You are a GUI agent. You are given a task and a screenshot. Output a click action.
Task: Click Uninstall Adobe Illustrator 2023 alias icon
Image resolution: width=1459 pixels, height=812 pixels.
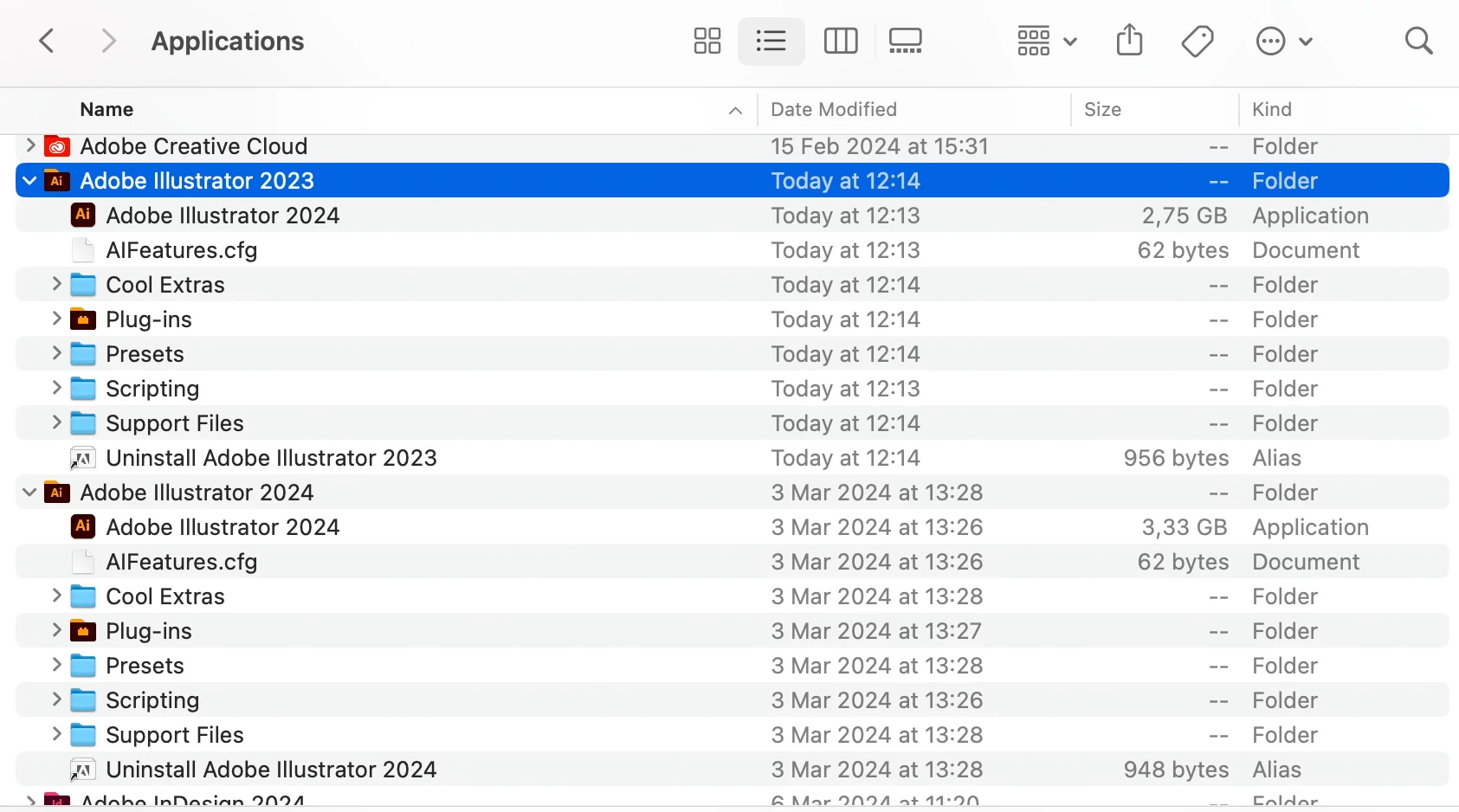[x=82, y=458]
